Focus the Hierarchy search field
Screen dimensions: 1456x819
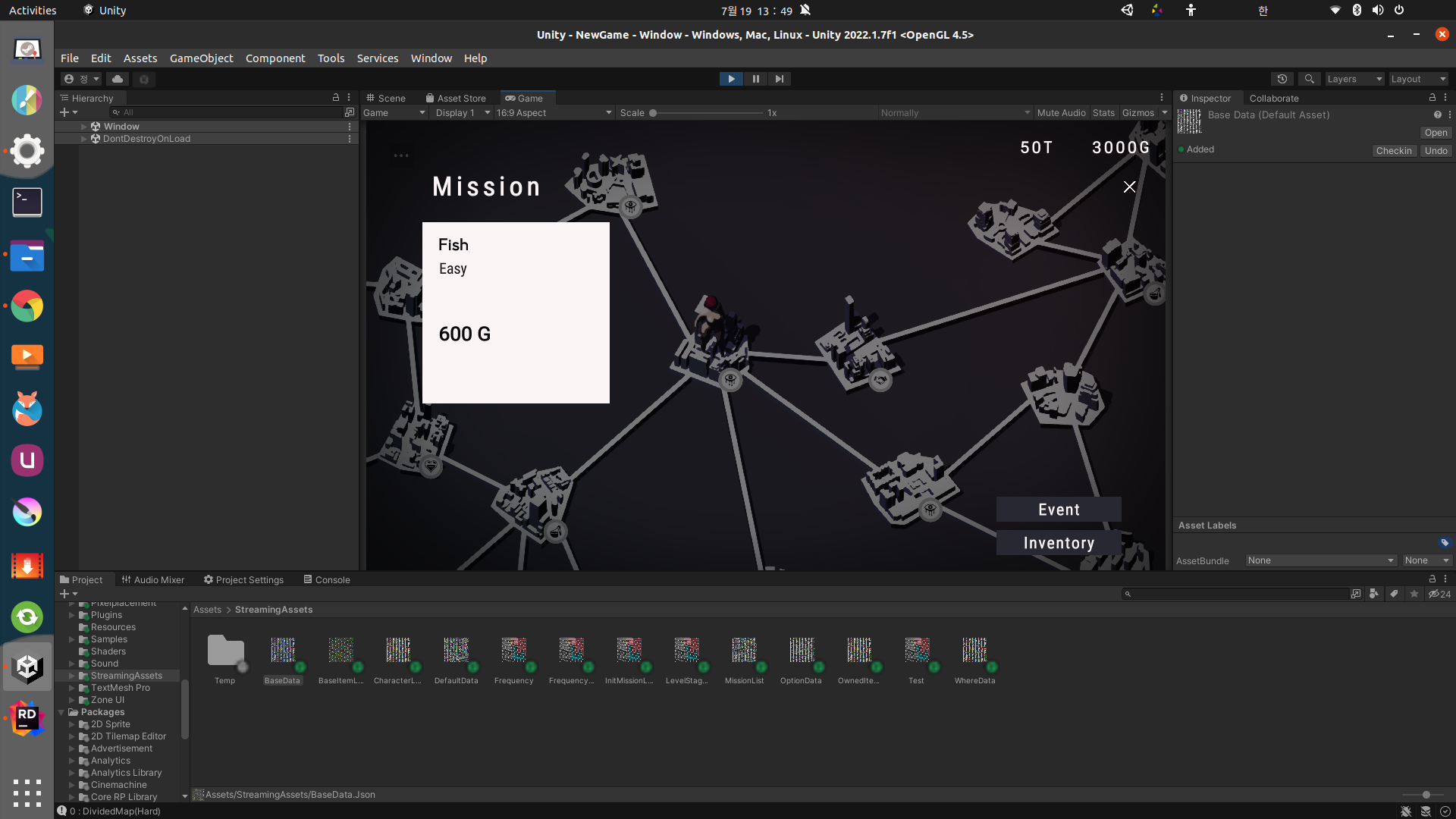point(227,112)
